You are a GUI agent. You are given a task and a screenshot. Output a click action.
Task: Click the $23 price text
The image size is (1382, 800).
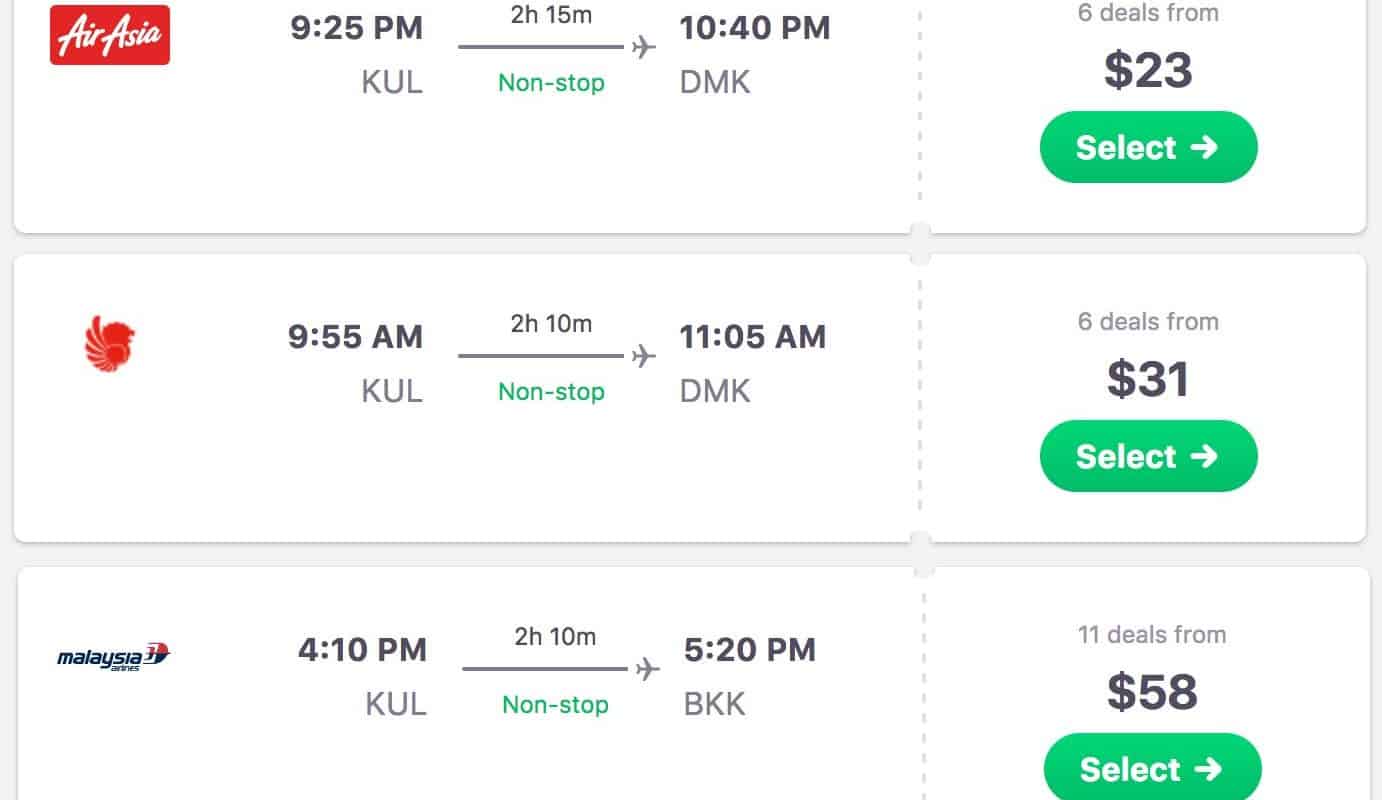tap(1148, 70)
